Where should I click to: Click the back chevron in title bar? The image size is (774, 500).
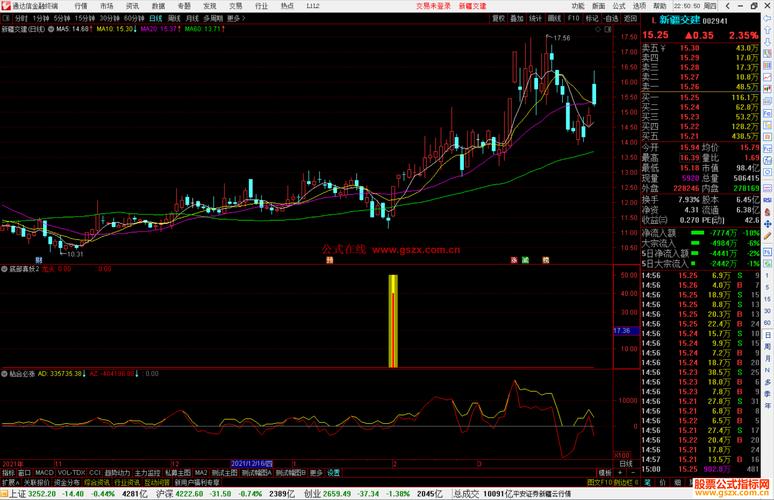pos(728,6)
